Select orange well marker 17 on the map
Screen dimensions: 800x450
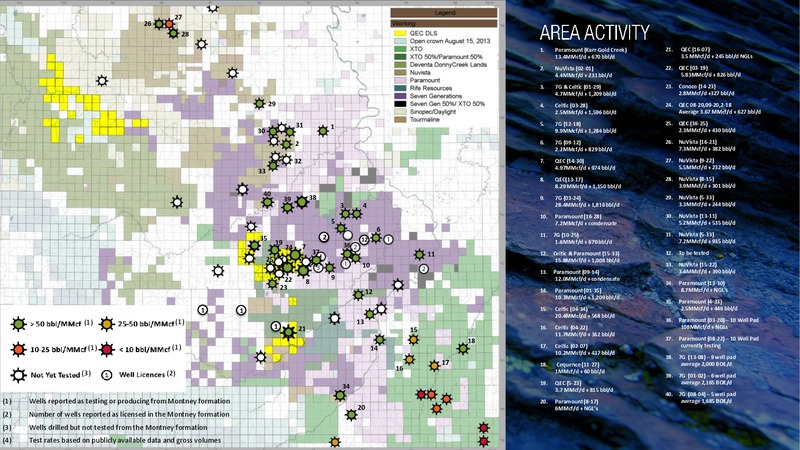coord(434,365)
